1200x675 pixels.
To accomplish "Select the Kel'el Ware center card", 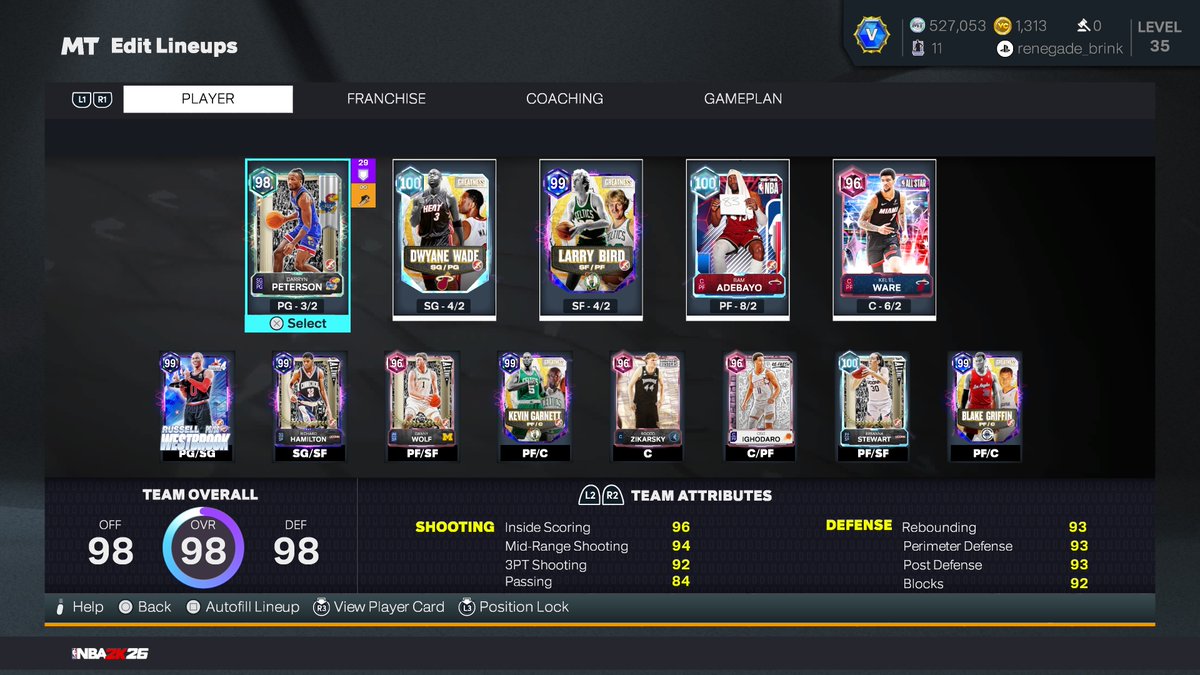I will 885,239.
